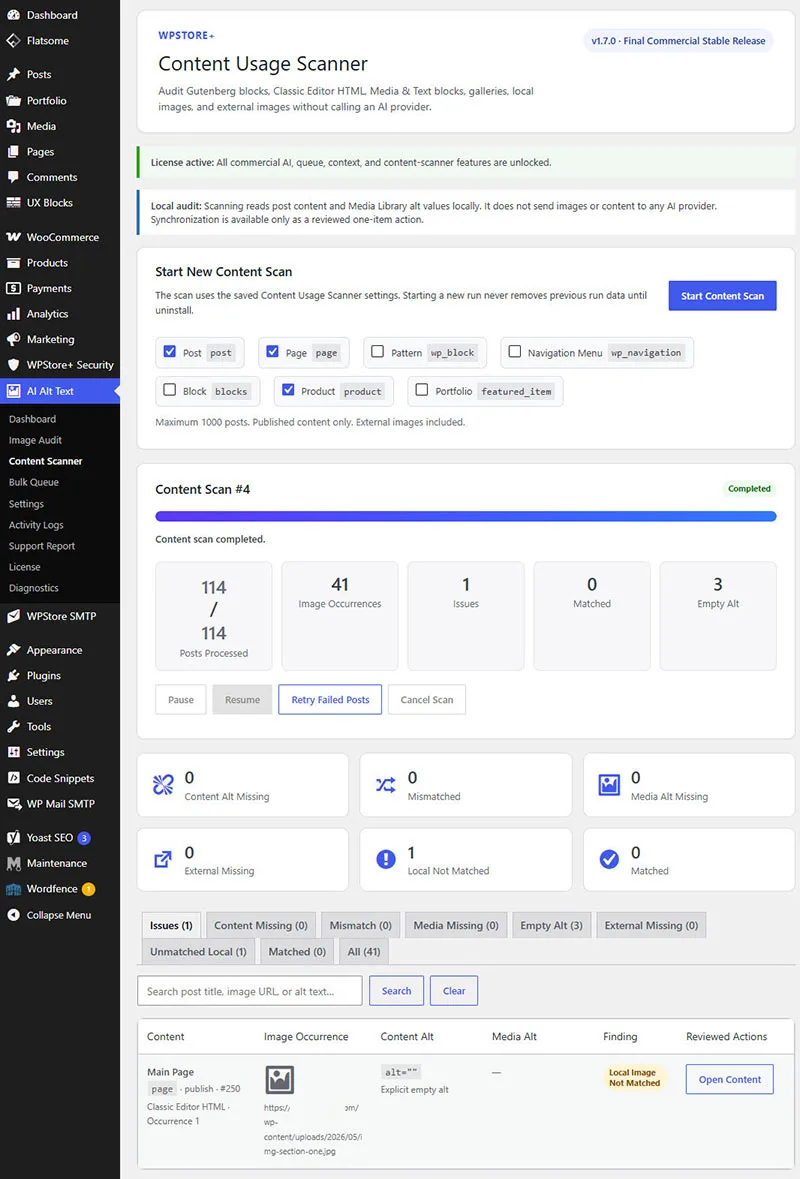The image size is (800, 1179).
Task: Click the Payments dollar icon
Action: coord(14,288)
